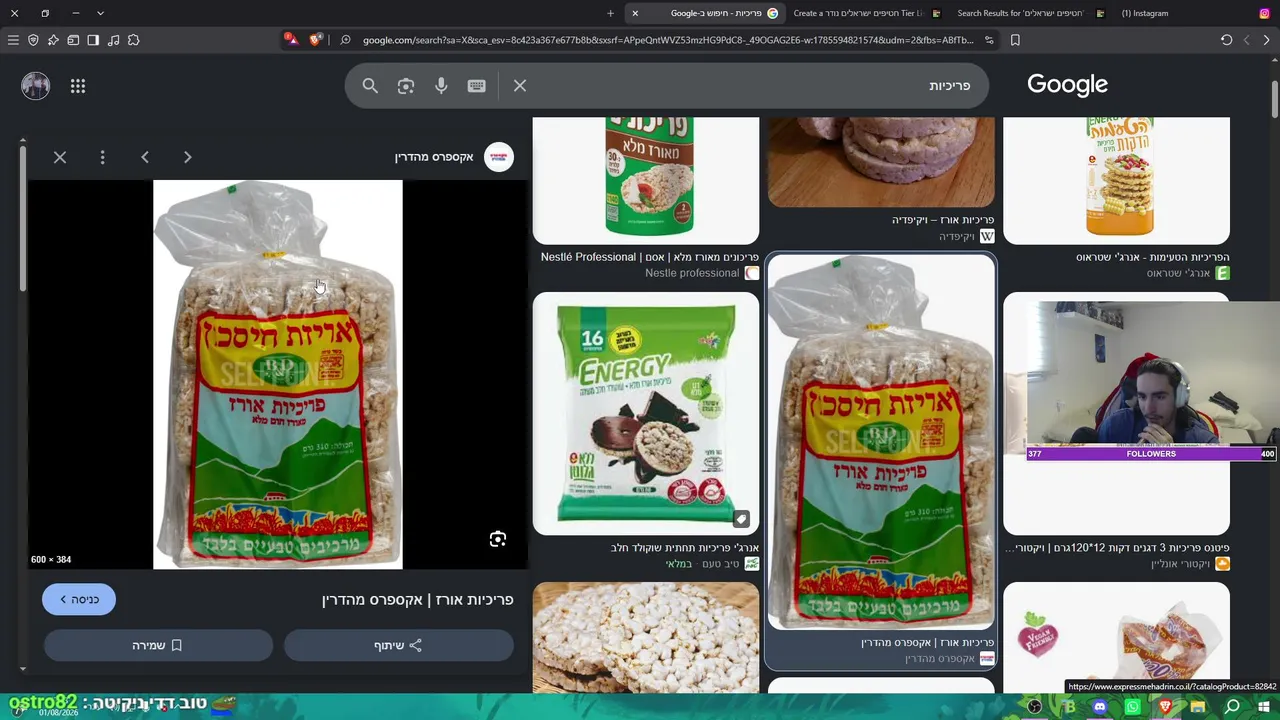Image resolution: width=1280 pixels, height=720 pixels.
Task: Click the 'Nestlé Professional | פריכיות מאורז מלא' caption
Action: (x=650, y=257)
